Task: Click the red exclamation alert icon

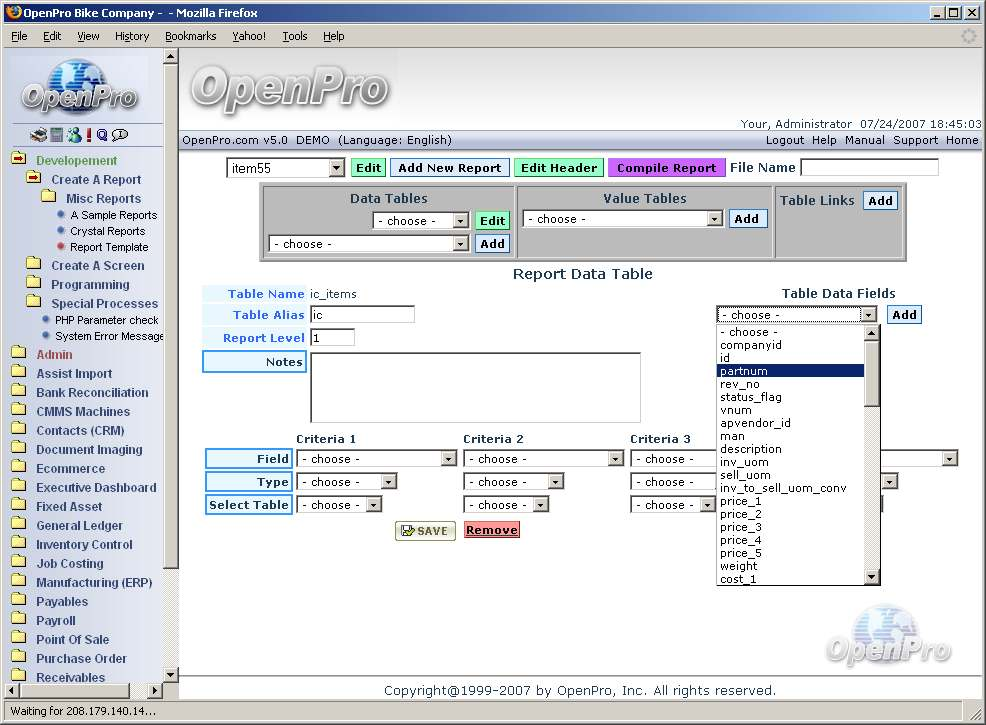Action: click(x=88, y=135)
